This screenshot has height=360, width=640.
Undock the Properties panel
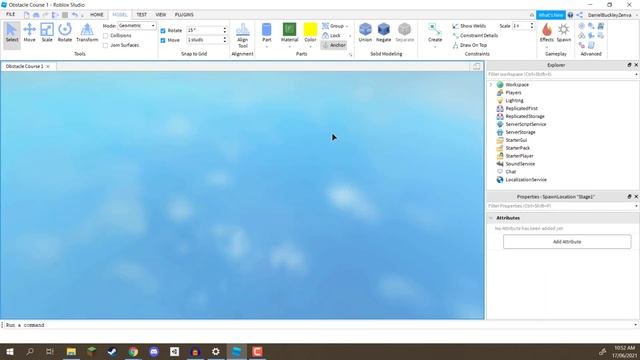[x=629, y=196]
